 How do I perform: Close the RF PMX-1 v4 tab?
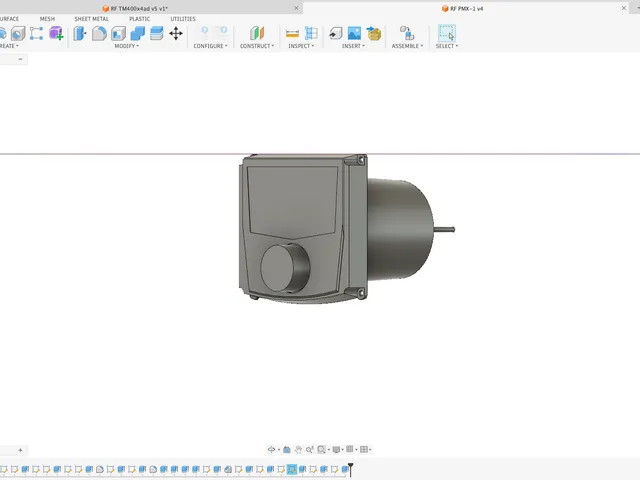(x=624, y=8)
